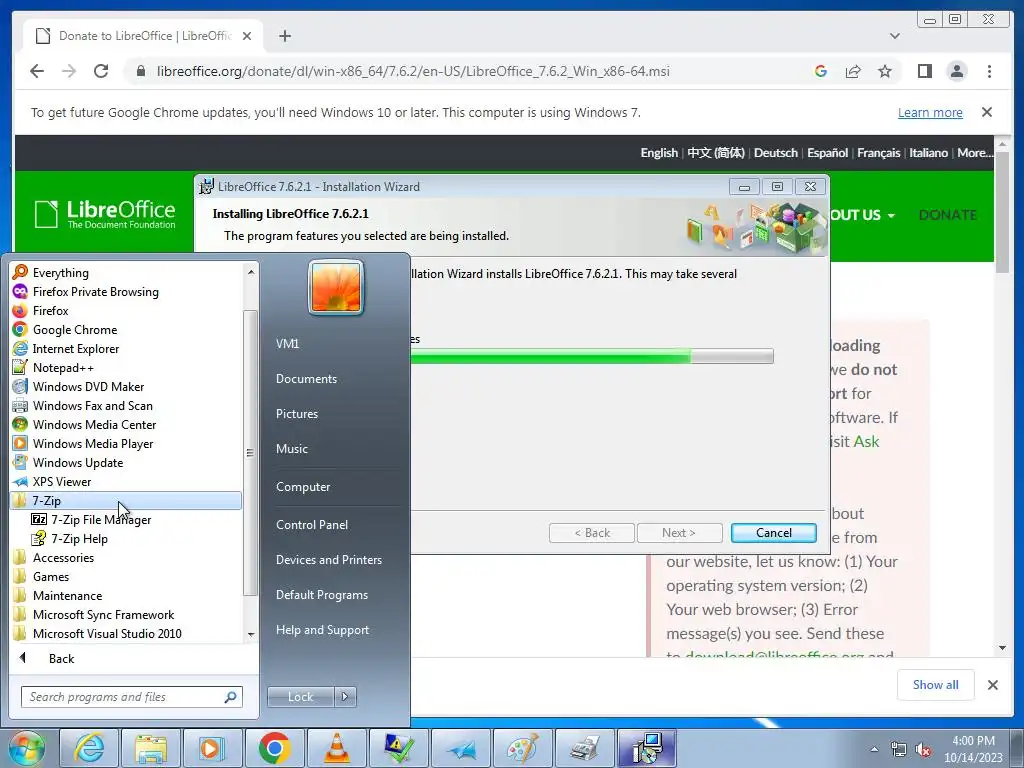Screen dimensions: 1024x768
Task: Click Show all downloads button
Action: tap(935, 684)
